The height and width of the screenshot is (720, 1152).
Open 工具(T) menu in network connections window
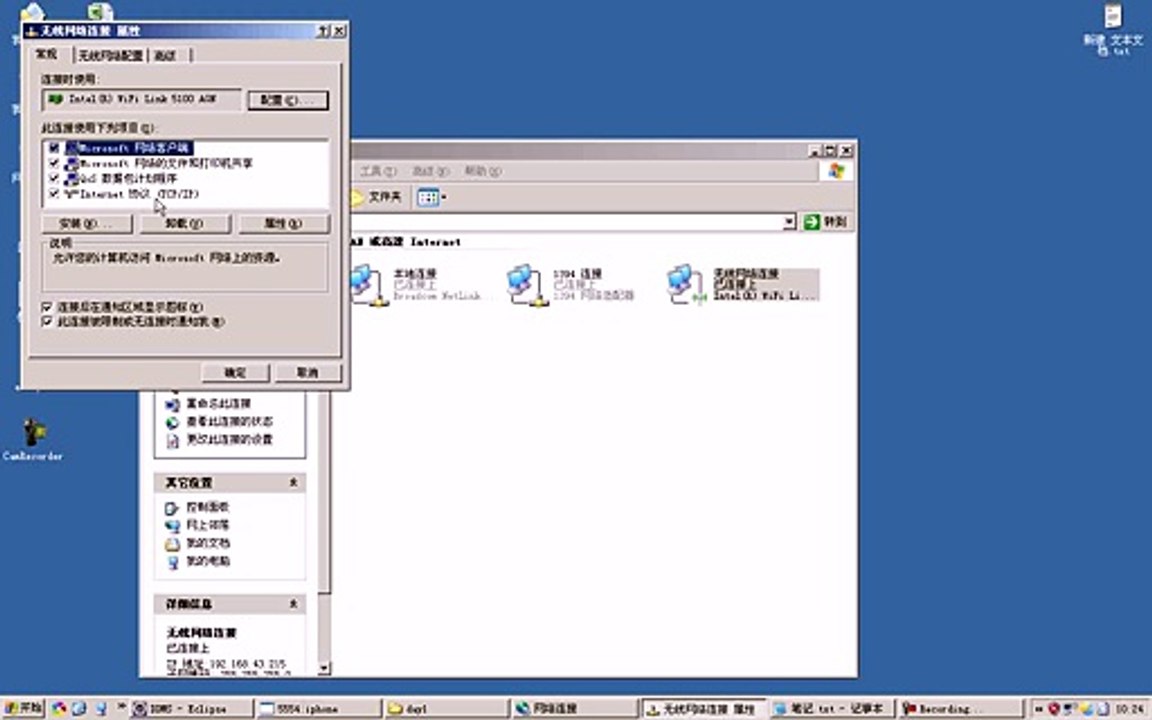pos(378,171)
